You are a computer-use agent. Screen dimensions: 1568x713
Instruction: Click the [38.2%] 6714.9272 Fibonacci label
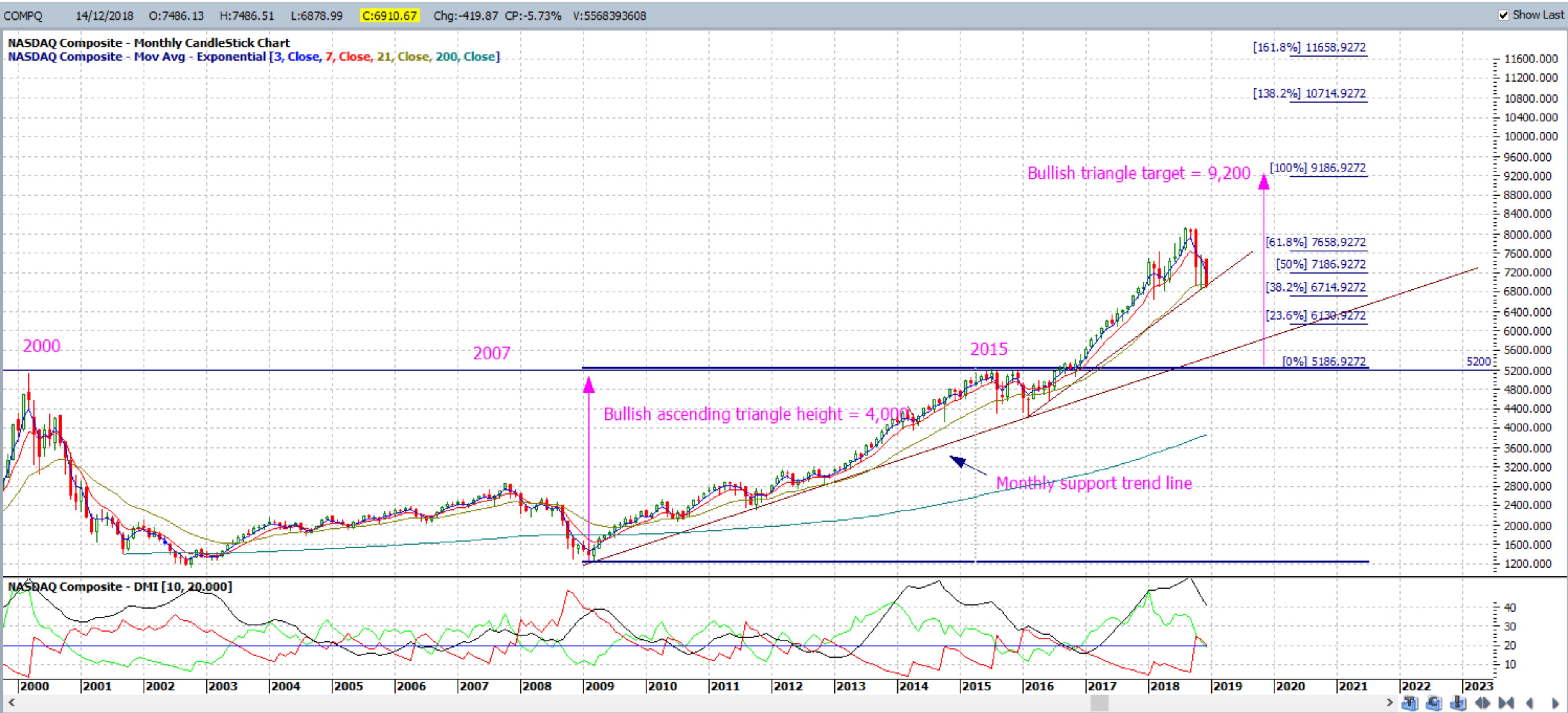pos(1316,287)
